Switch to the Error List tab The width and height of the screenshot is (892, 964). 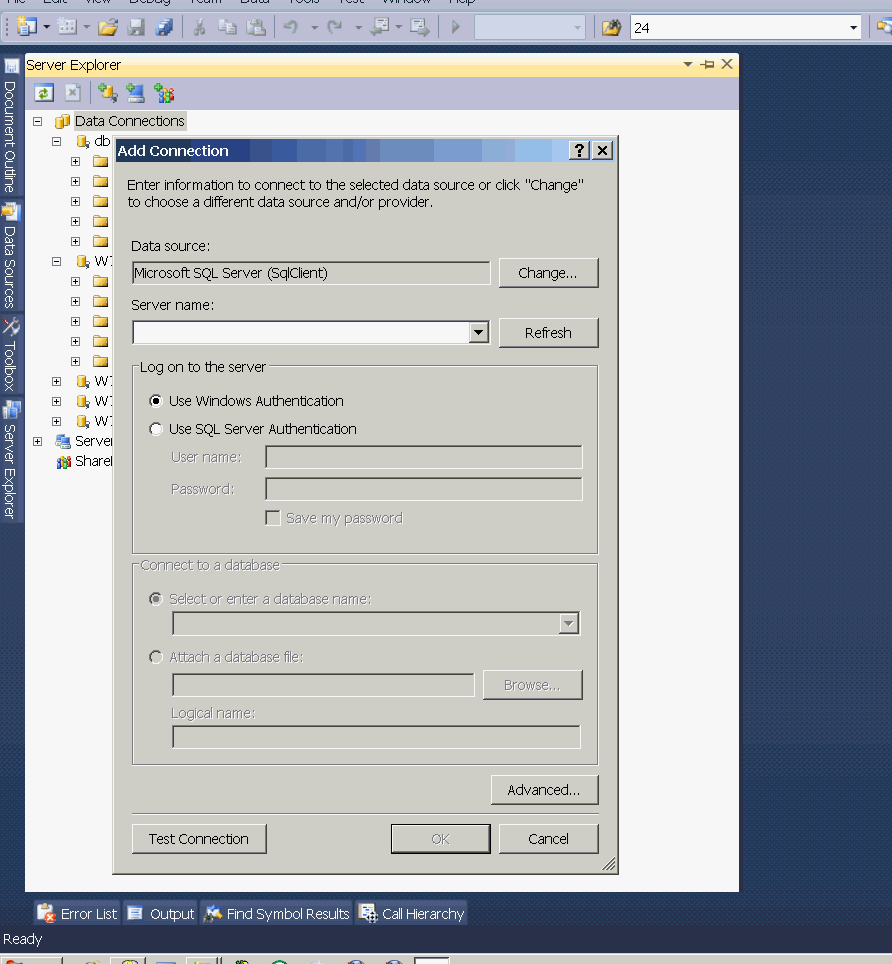[77, 914]
